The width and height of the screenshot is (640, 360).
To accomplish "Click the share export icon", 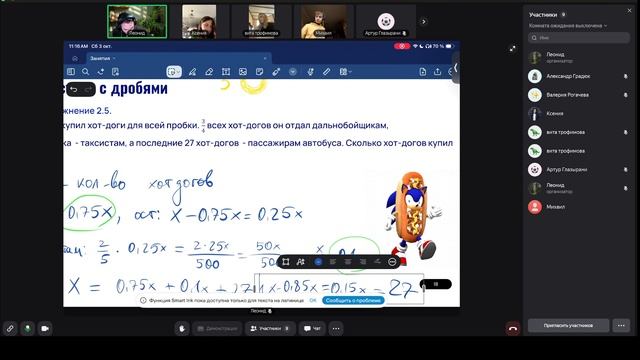I will coord(438,72).
